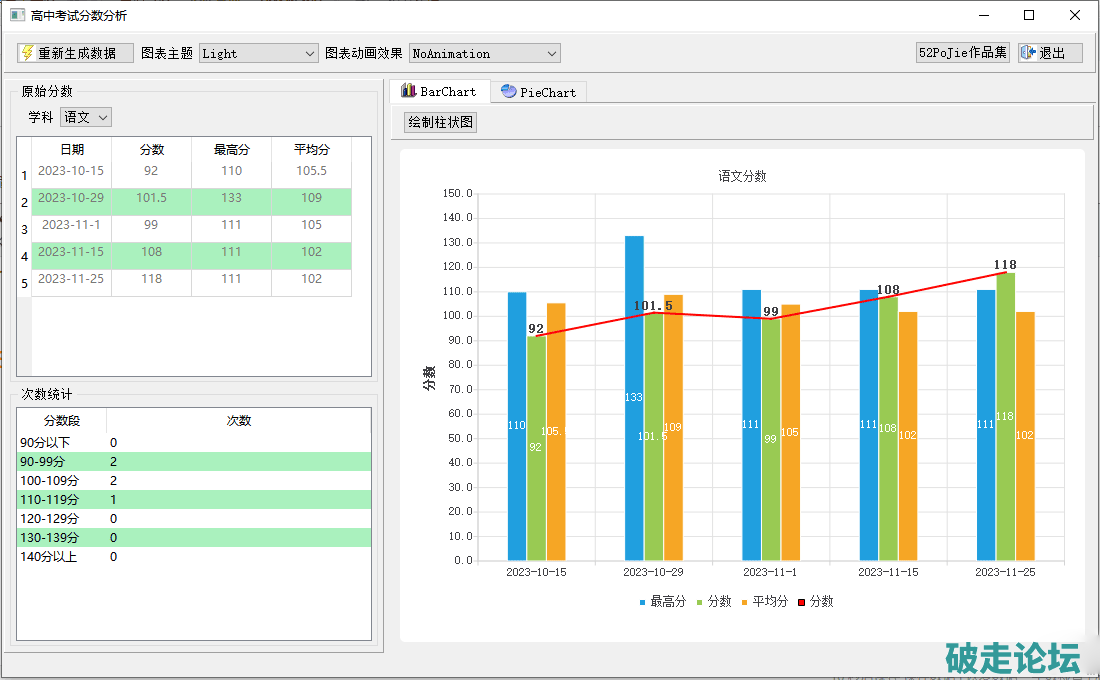Open the 图表主题 Light dropdown
Viewport: 1100px width, 680px height.
pyautogui.click(x=258, y=54)
